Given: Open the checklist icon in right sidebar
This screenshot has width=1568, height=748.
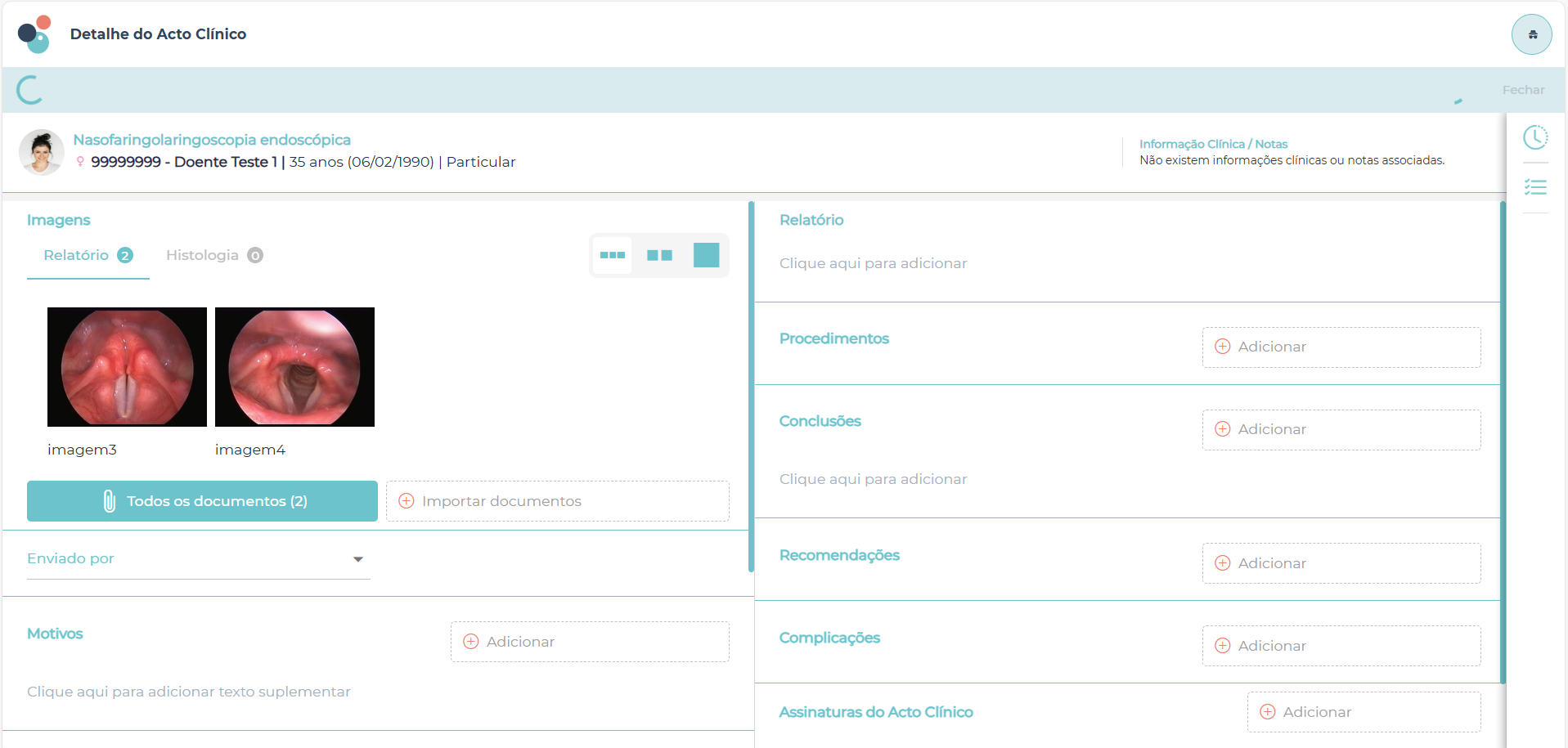Looking at the screenshot, I should coord(1535,188).
